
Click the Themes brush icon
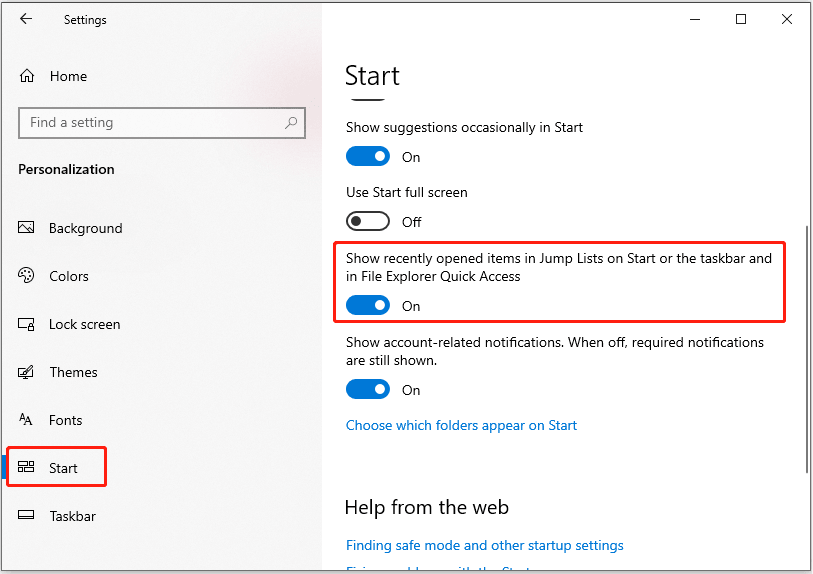point(26,372)
